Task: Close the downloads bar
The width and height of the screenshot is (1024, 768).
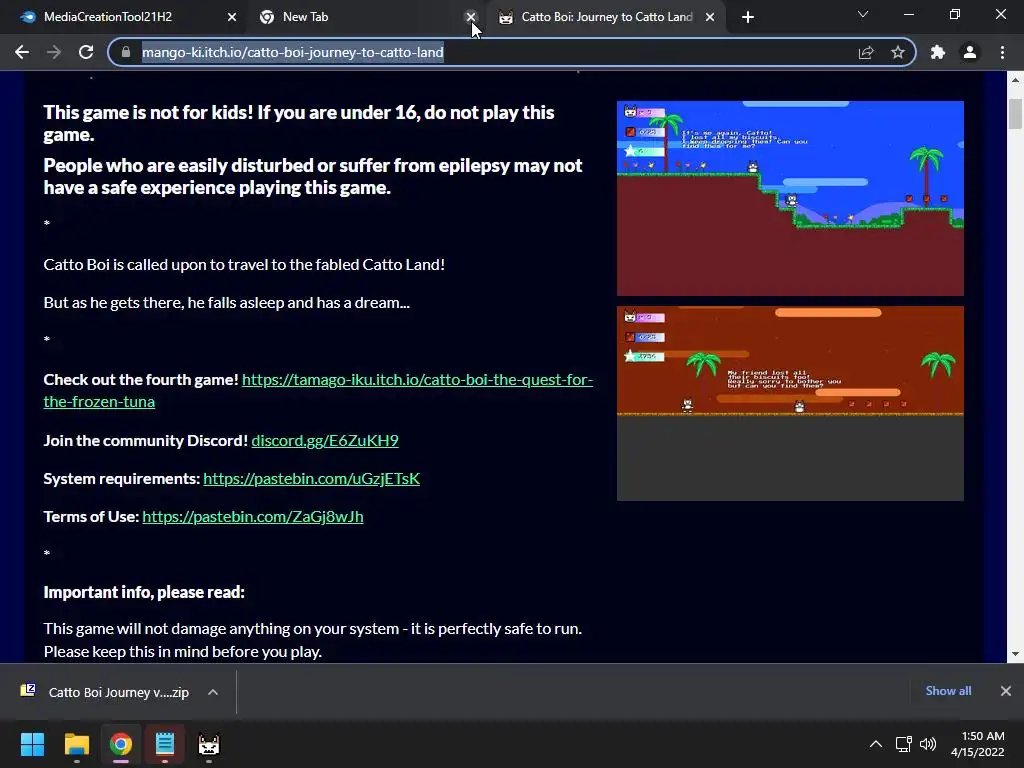Action: pyautogui.click(x=1006, y=691)
